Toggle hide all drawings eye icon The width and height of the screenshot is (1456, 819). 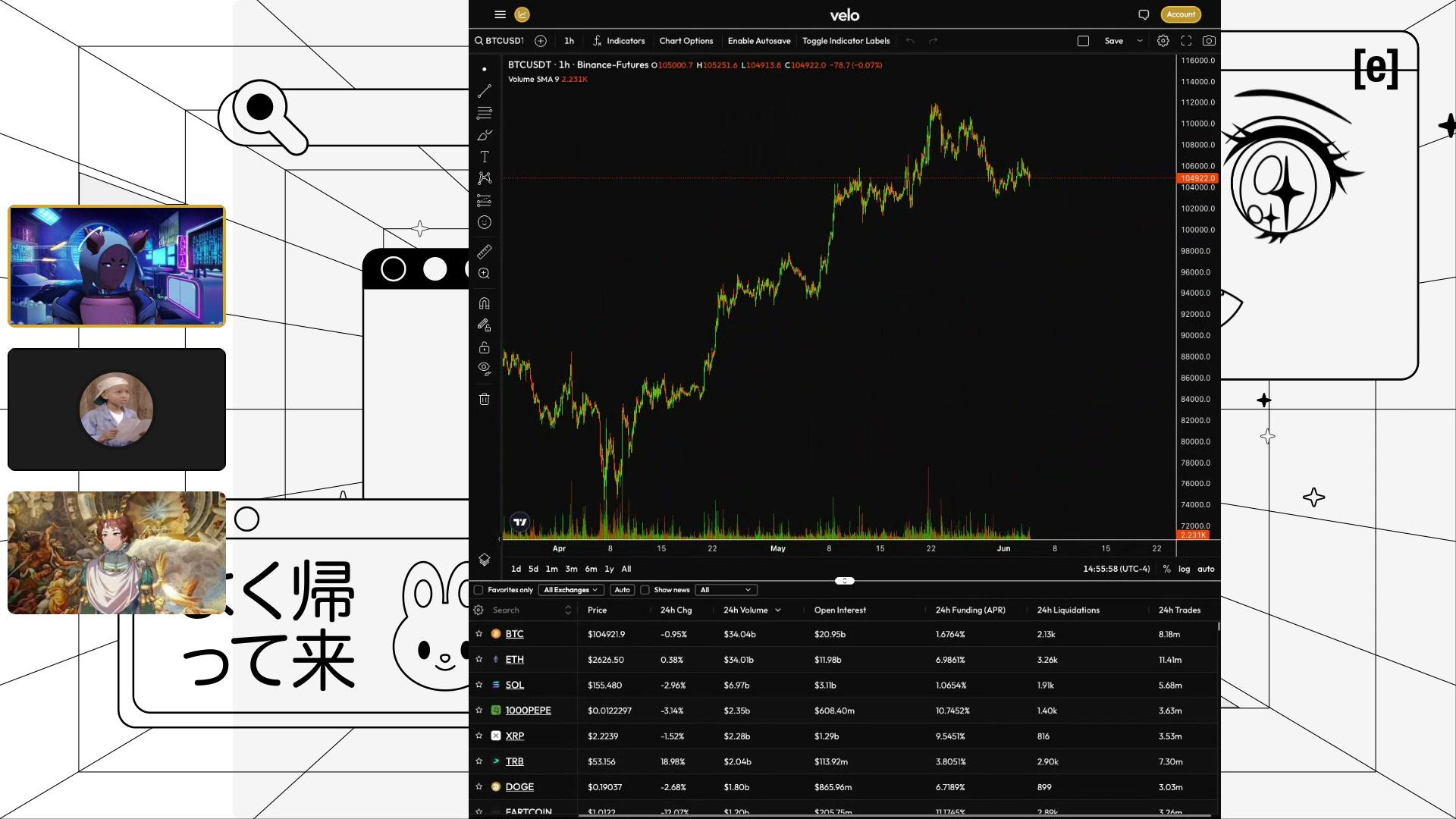click(x=485, y=369)
